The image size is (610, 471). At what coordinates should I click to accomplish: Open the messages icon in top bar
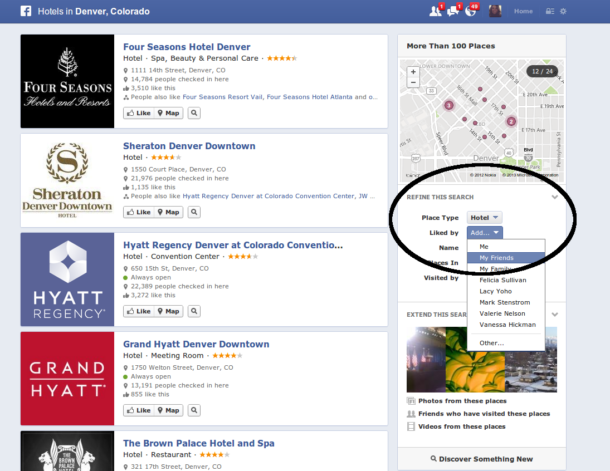point(452,11)
